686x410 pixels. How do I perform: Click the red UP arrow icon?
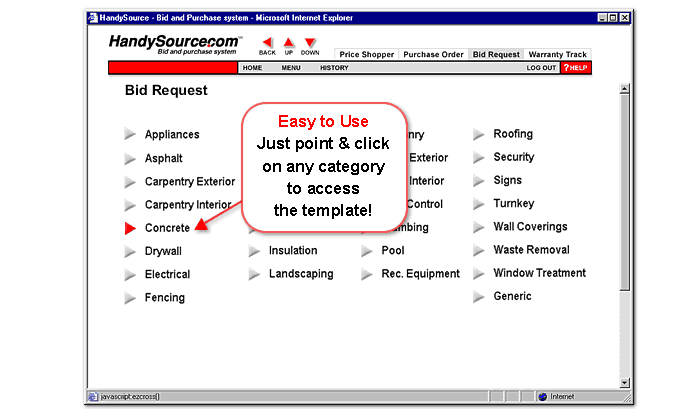(x=289, y=43)
